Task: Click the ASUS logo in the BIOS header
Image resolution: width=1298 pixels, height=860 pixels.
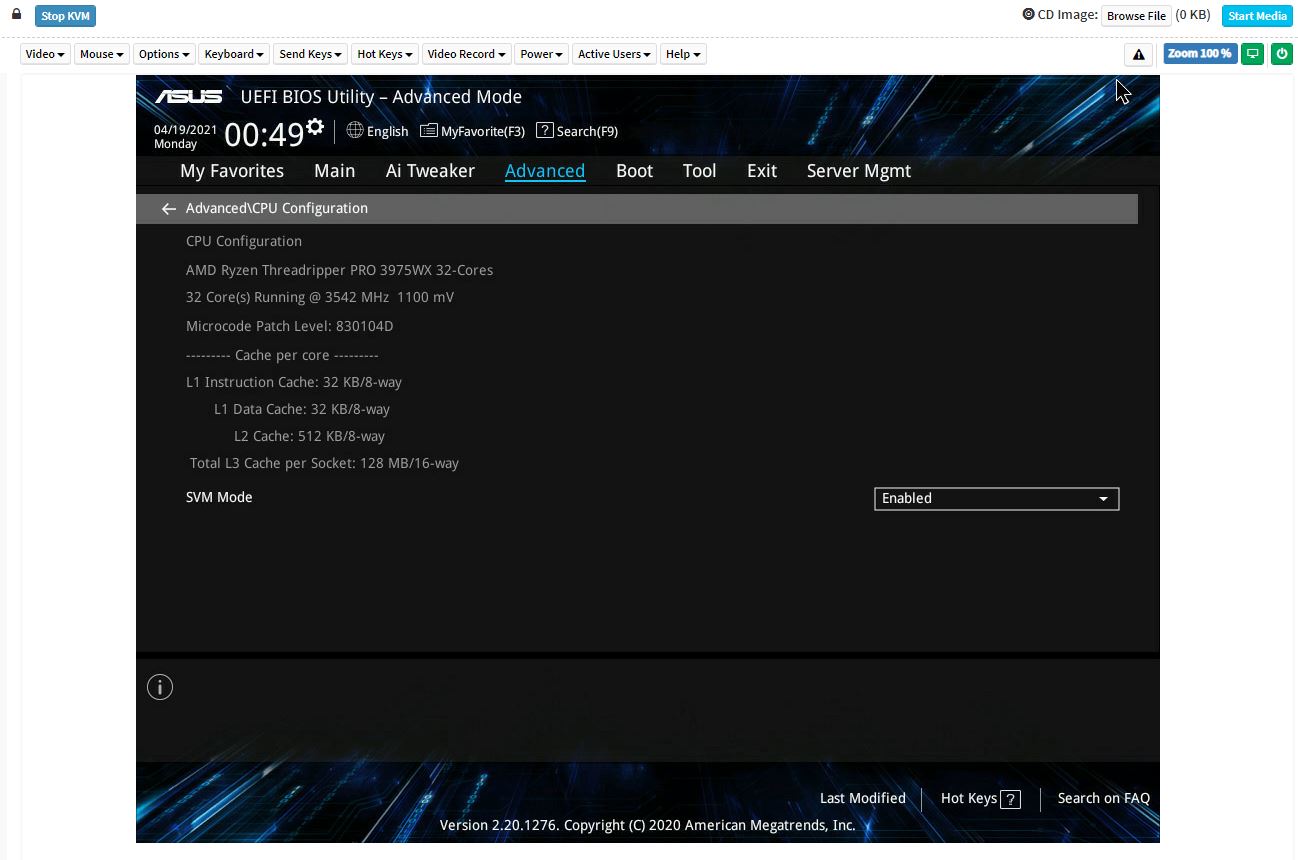Action: [x=189, y=96]
